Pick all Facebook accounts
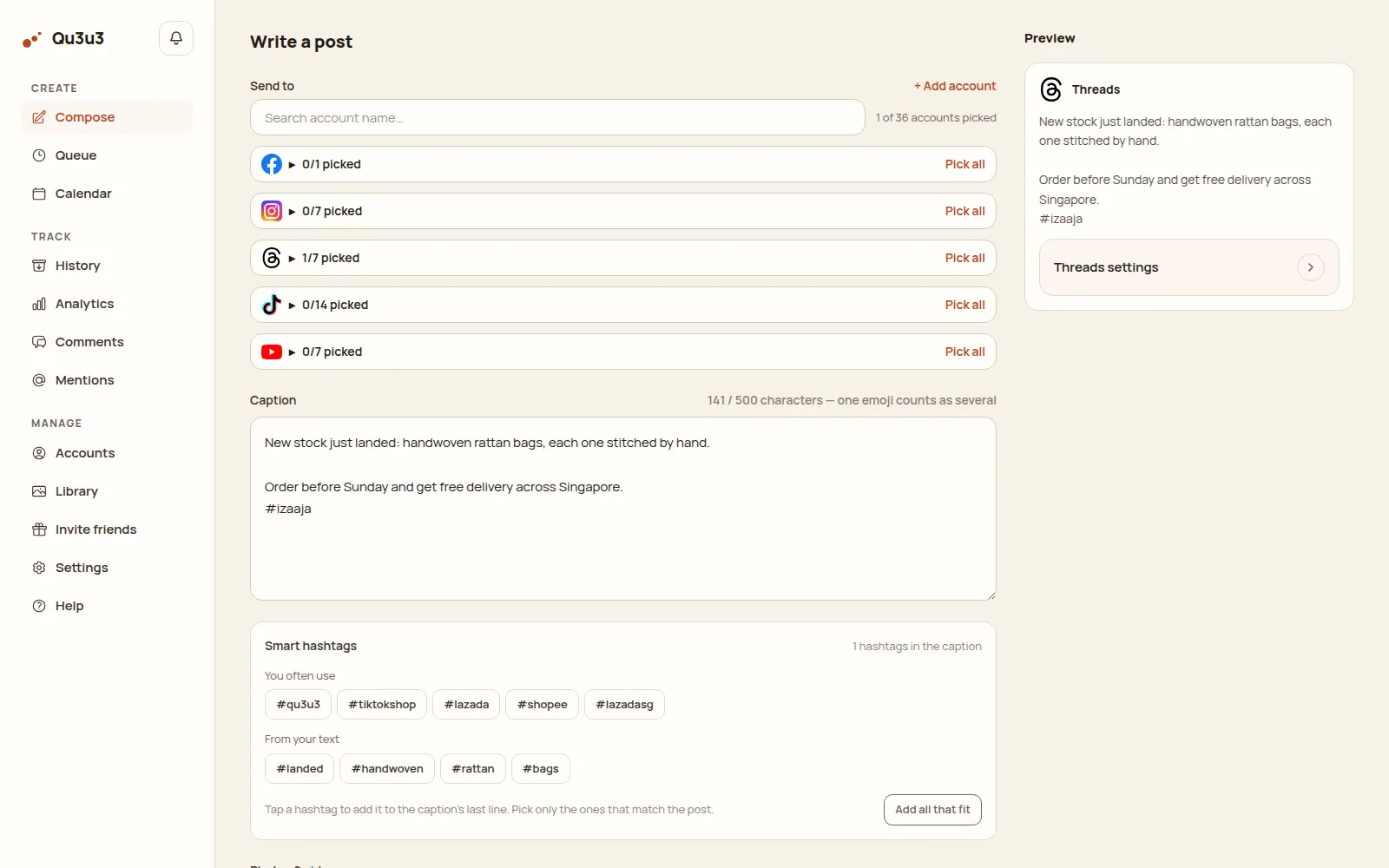 pyautogui.click(x=964, y=164)
